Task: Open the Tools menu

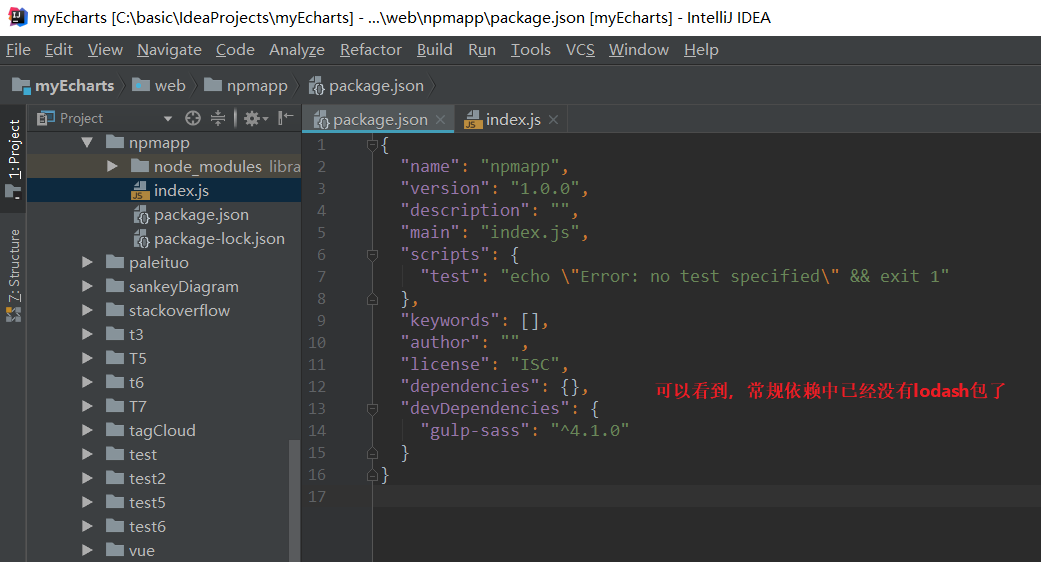Action: coord(530,50)
